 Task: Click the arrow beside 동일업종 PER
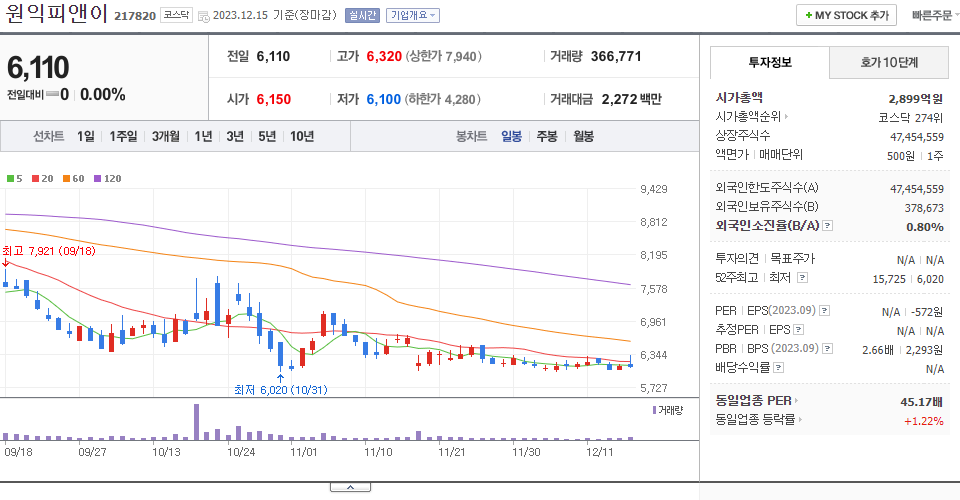point(796,401)
